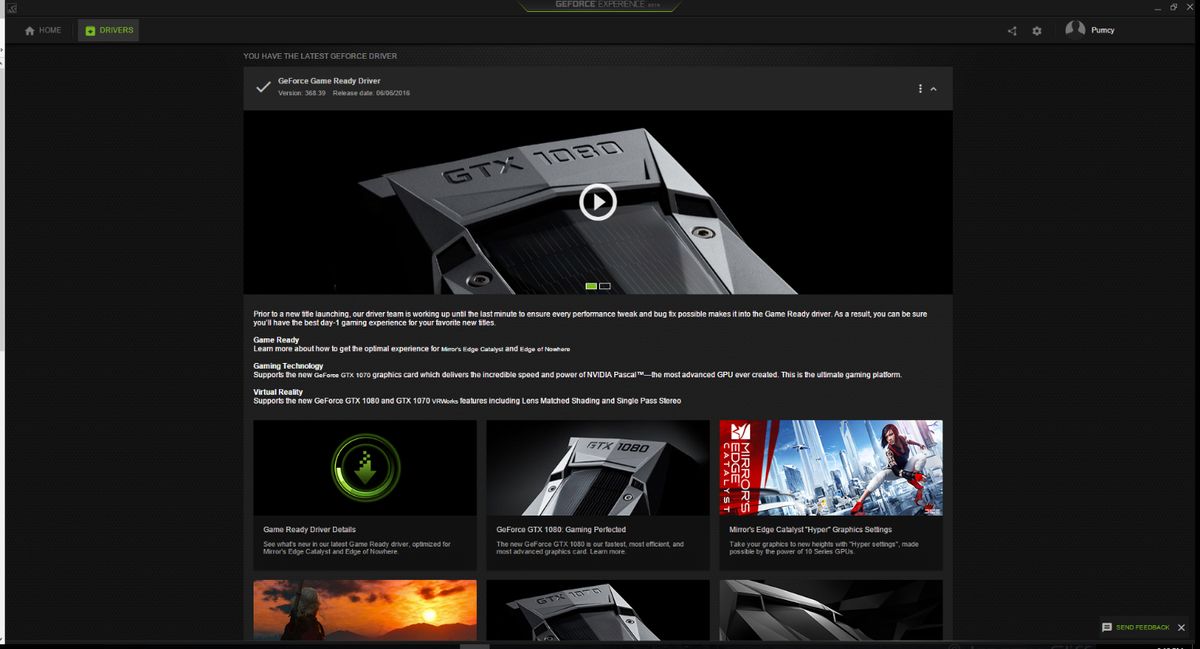This screenshot has height=649, width=1200.
Task: Open GeForce Experience settings via gear icon
Action: pyautogui.click(x=1037, y=30)
